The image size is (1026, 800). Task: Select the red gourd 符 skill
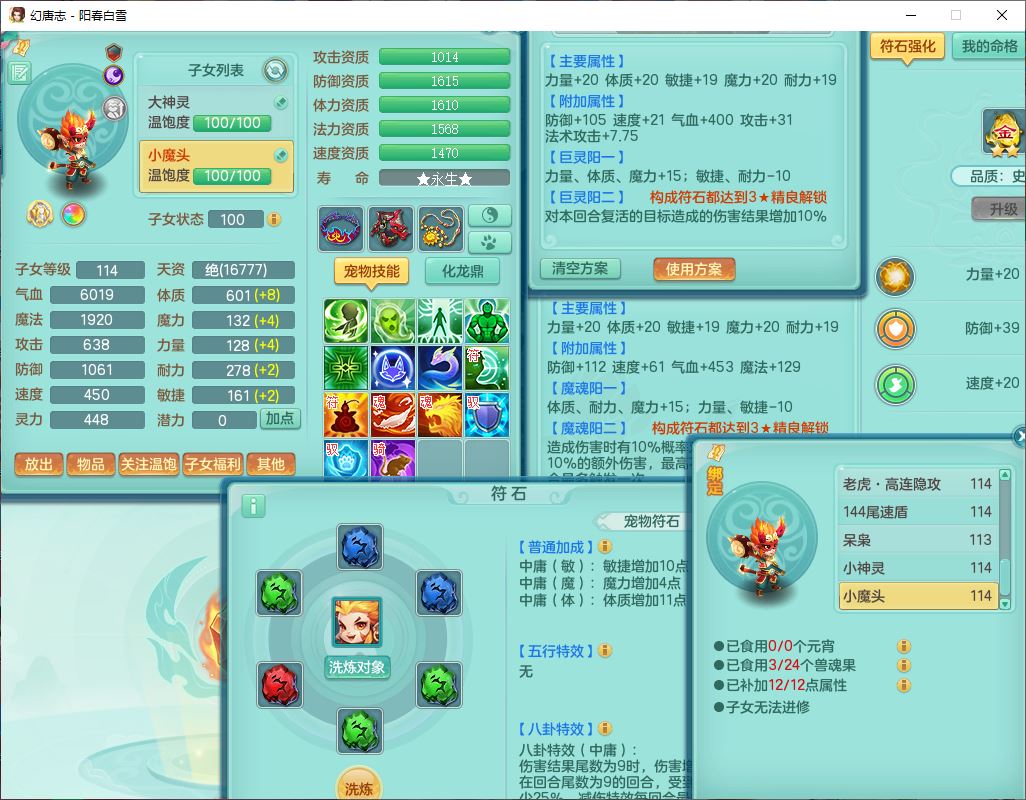click(346, 415)
